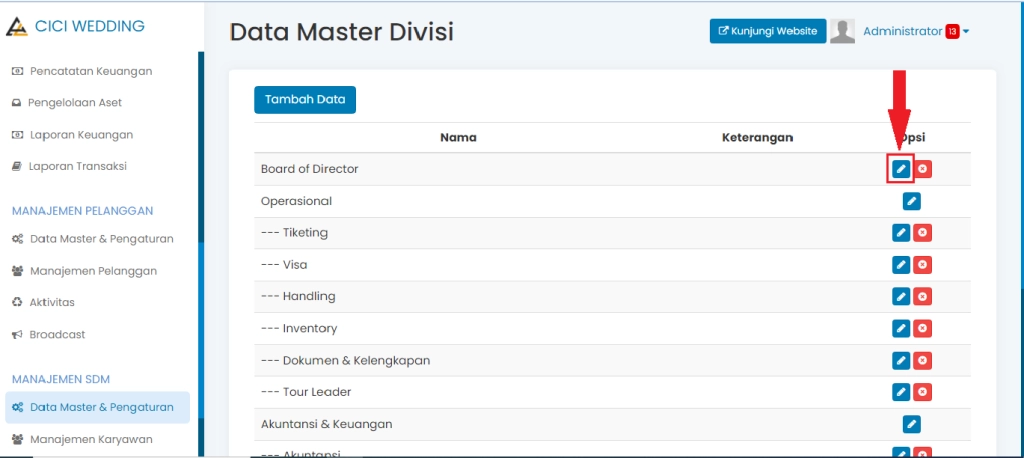
Task: Delete the Board of Director division
Action: 923,169
